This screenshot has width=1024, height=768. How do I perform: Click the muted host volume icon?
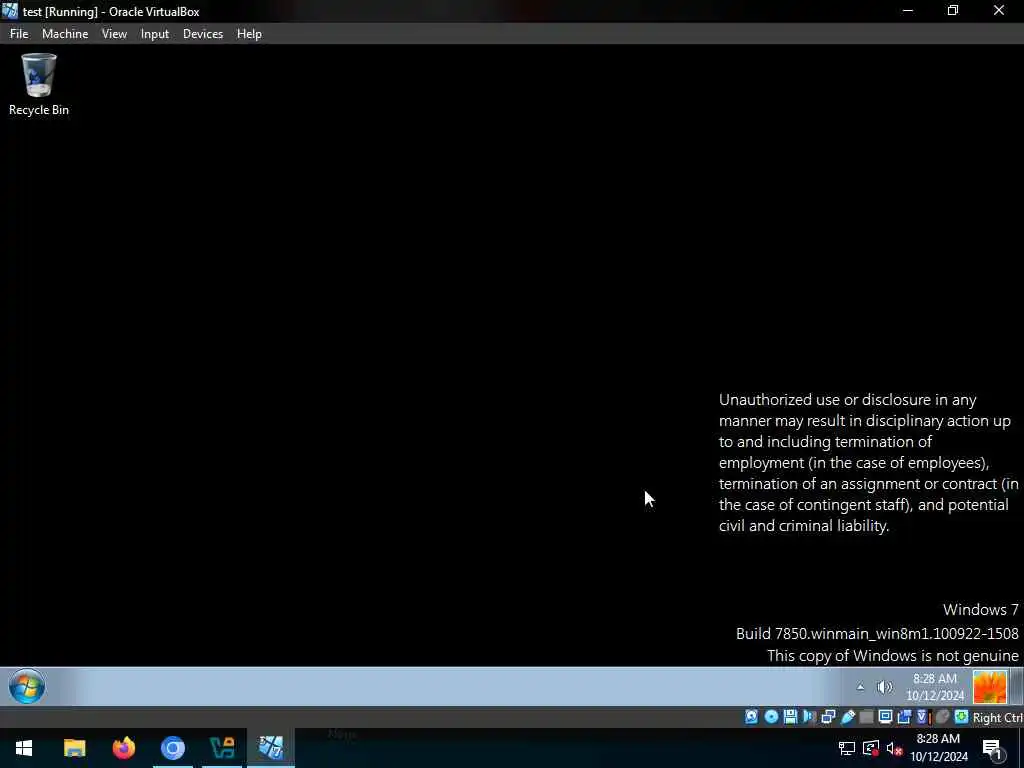(894, 748)
